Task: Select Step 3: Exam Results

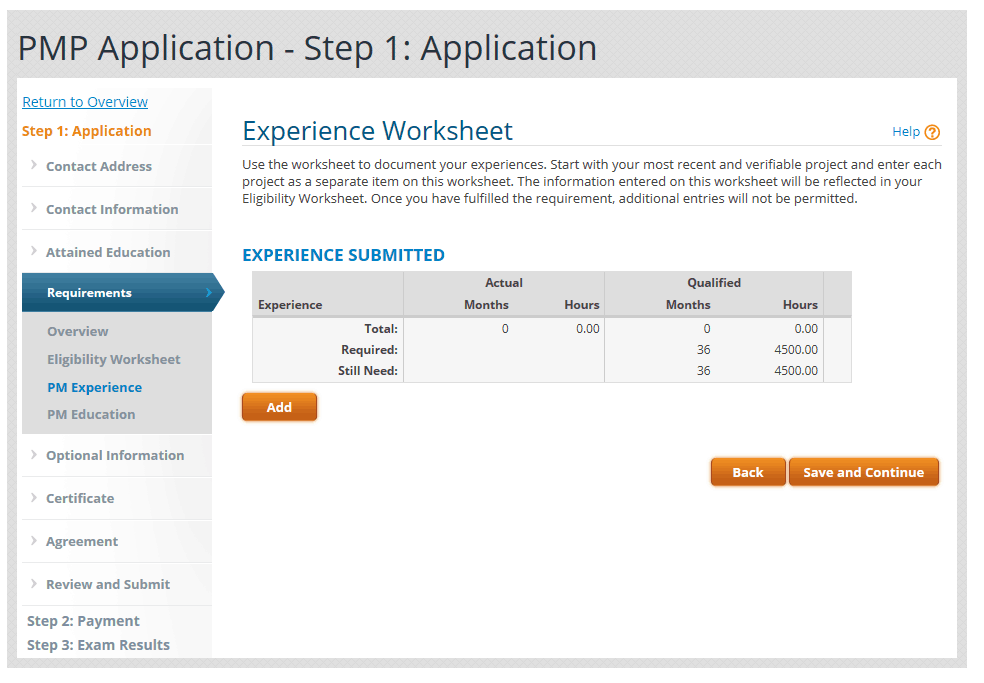Action: (x=98, y=645)
